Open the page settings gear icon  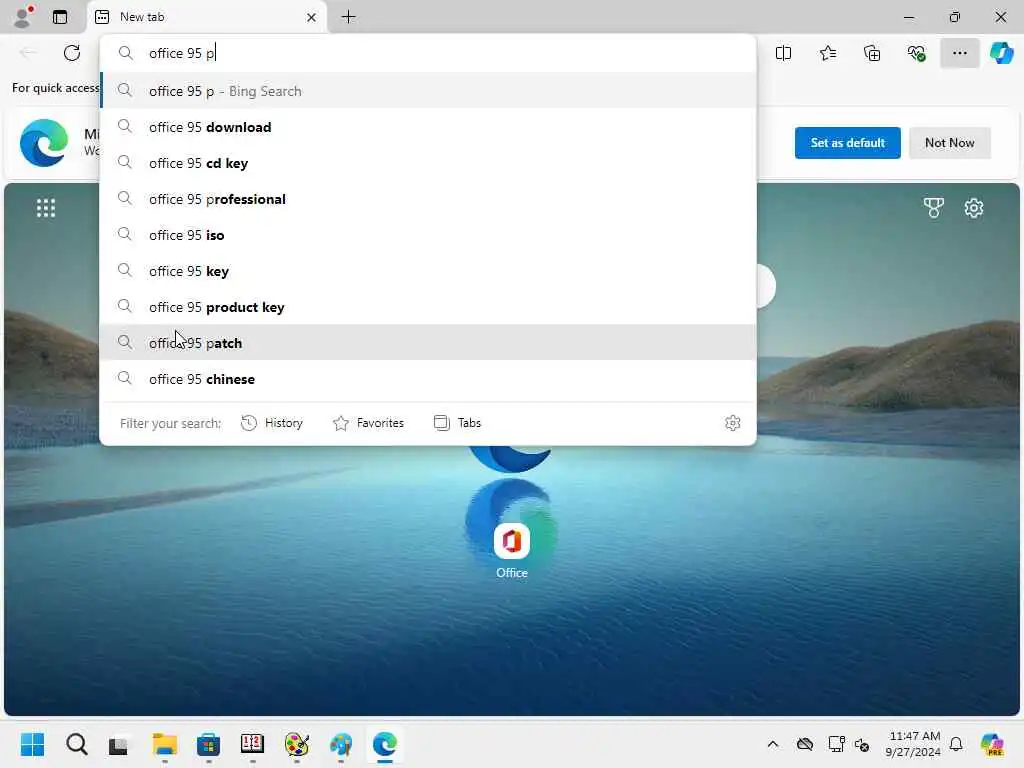pos(974,208)
